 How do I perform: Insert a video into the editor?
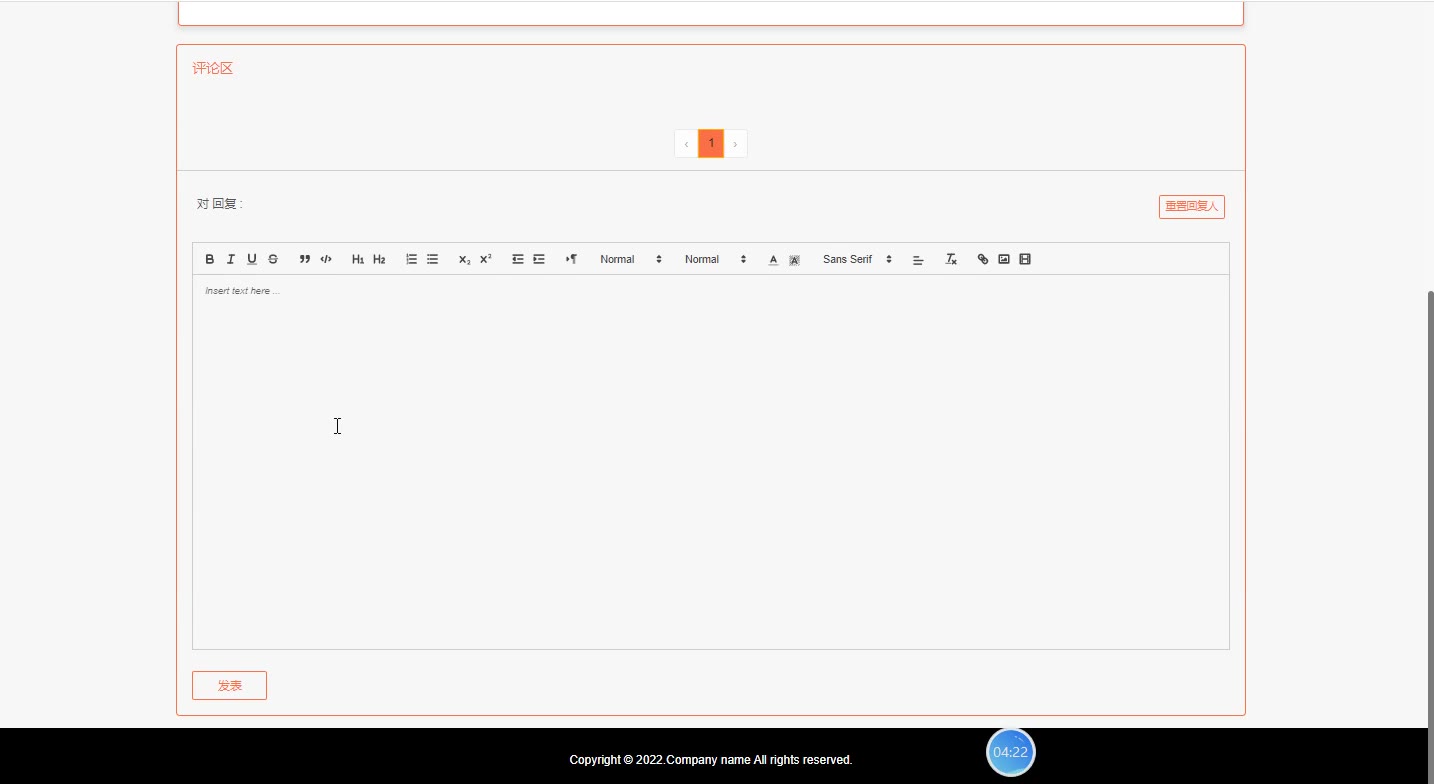tap(1025, 259)
